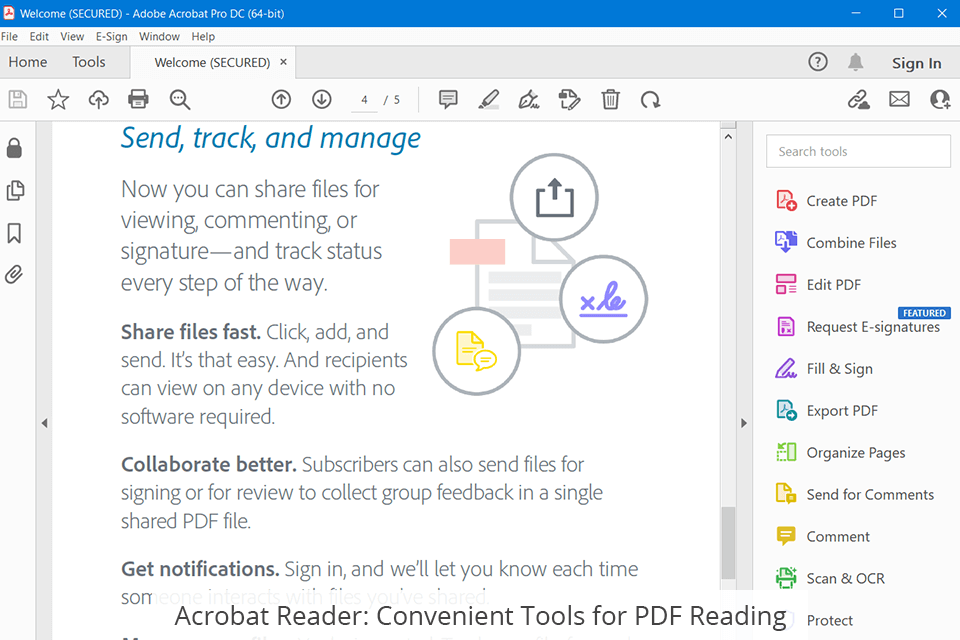Open the Send for Comments tool
Image resolution: width=960 pixels, height=640 pixels.
pos(855,494)
